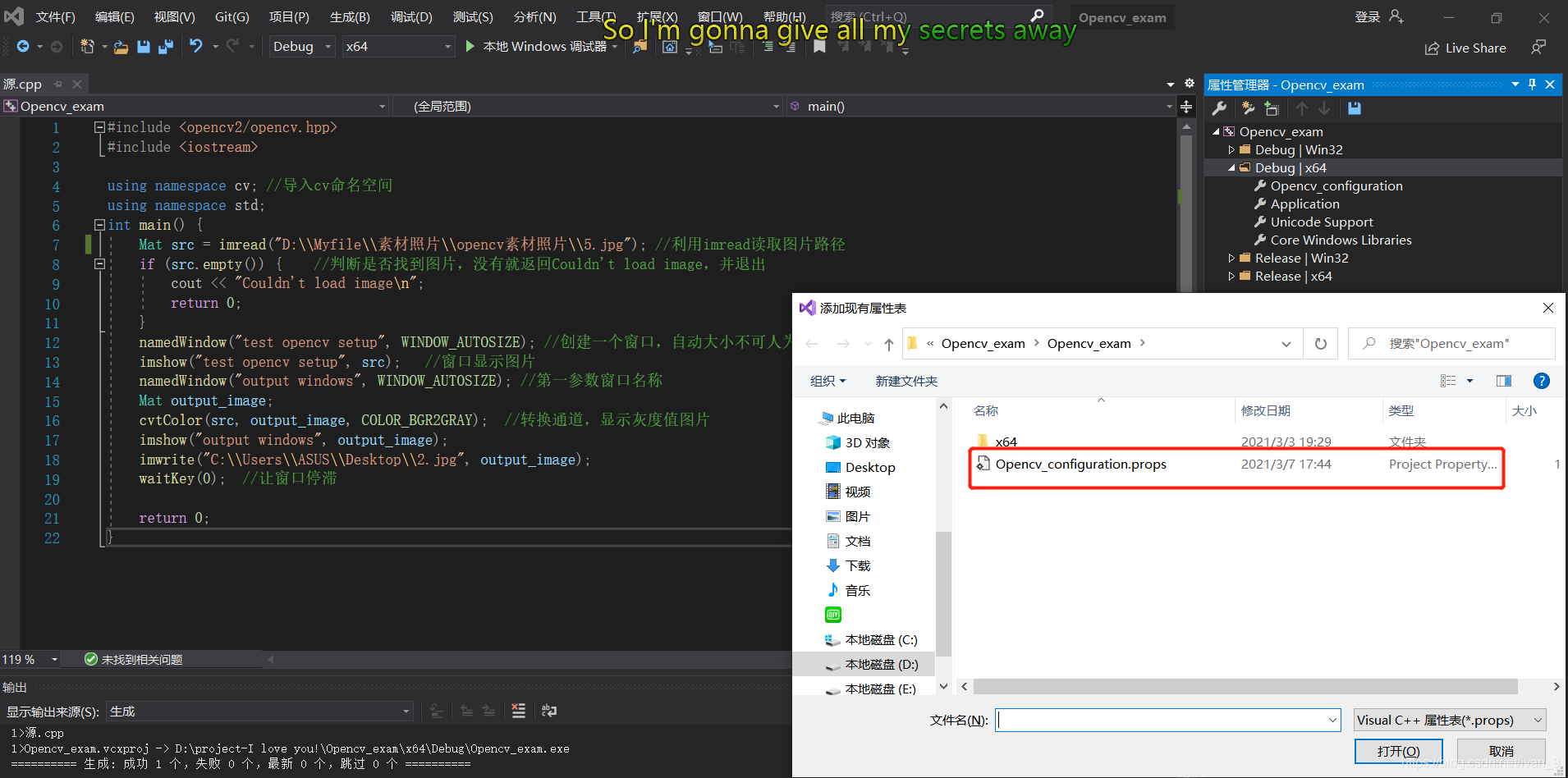
Task: Click the Save All icon
Action: (166, 47)
